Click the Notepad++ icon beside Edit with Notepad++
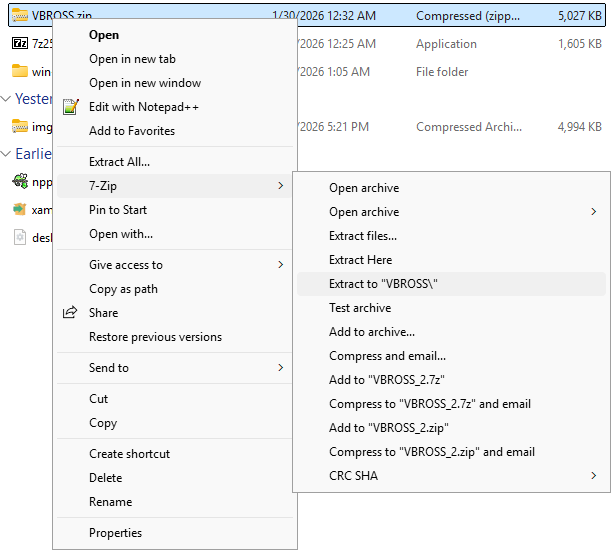 point(70,107)
